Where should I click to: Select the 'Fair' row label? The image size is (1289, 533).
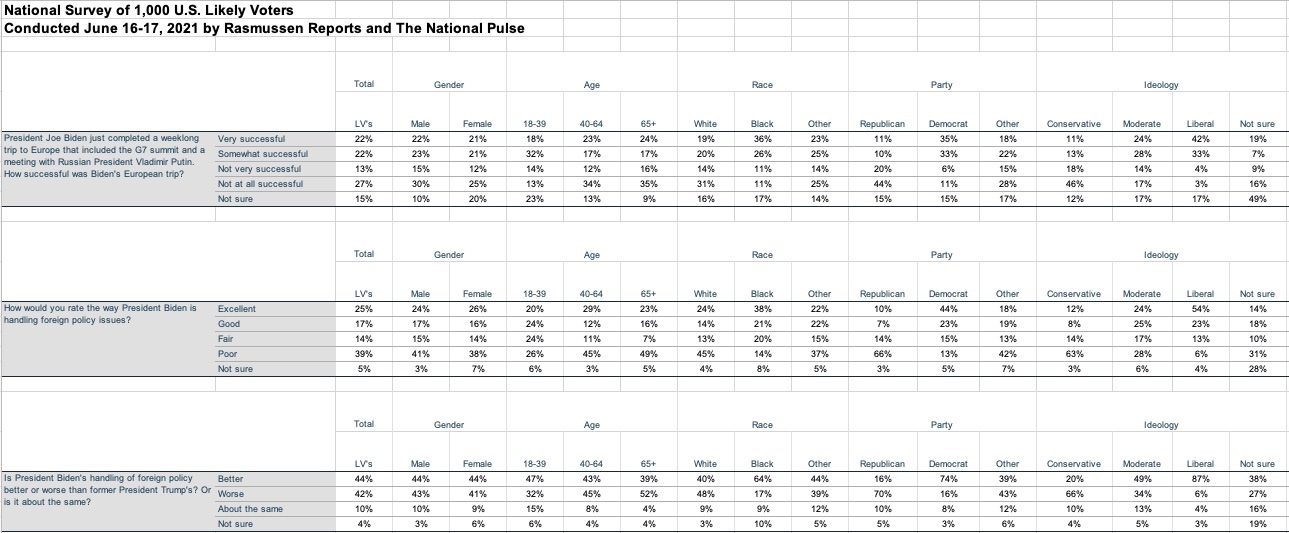(x=227, y=339)
